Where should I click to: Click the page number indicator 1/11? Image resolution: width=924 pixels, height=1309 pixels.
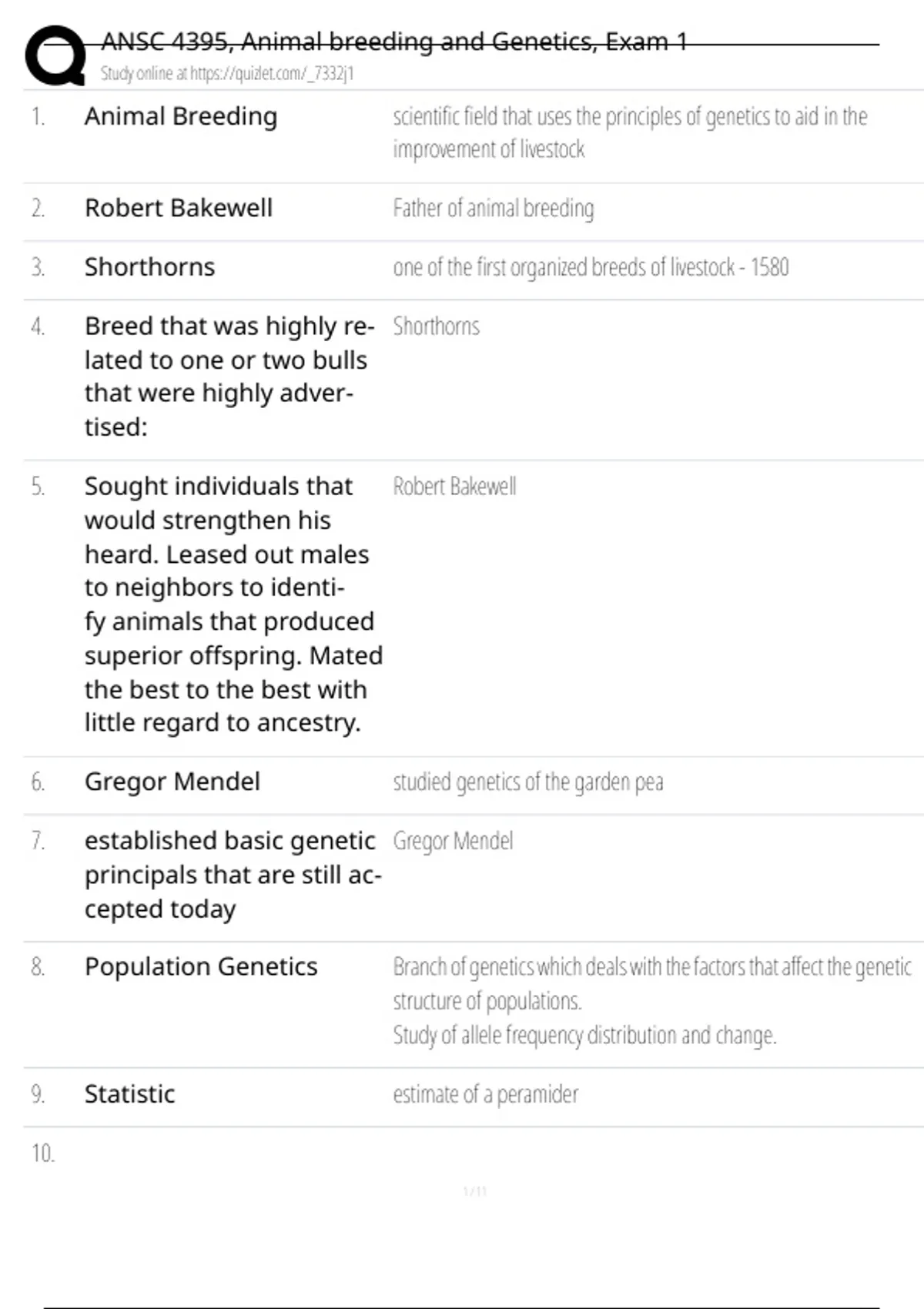pos(475,1191)
